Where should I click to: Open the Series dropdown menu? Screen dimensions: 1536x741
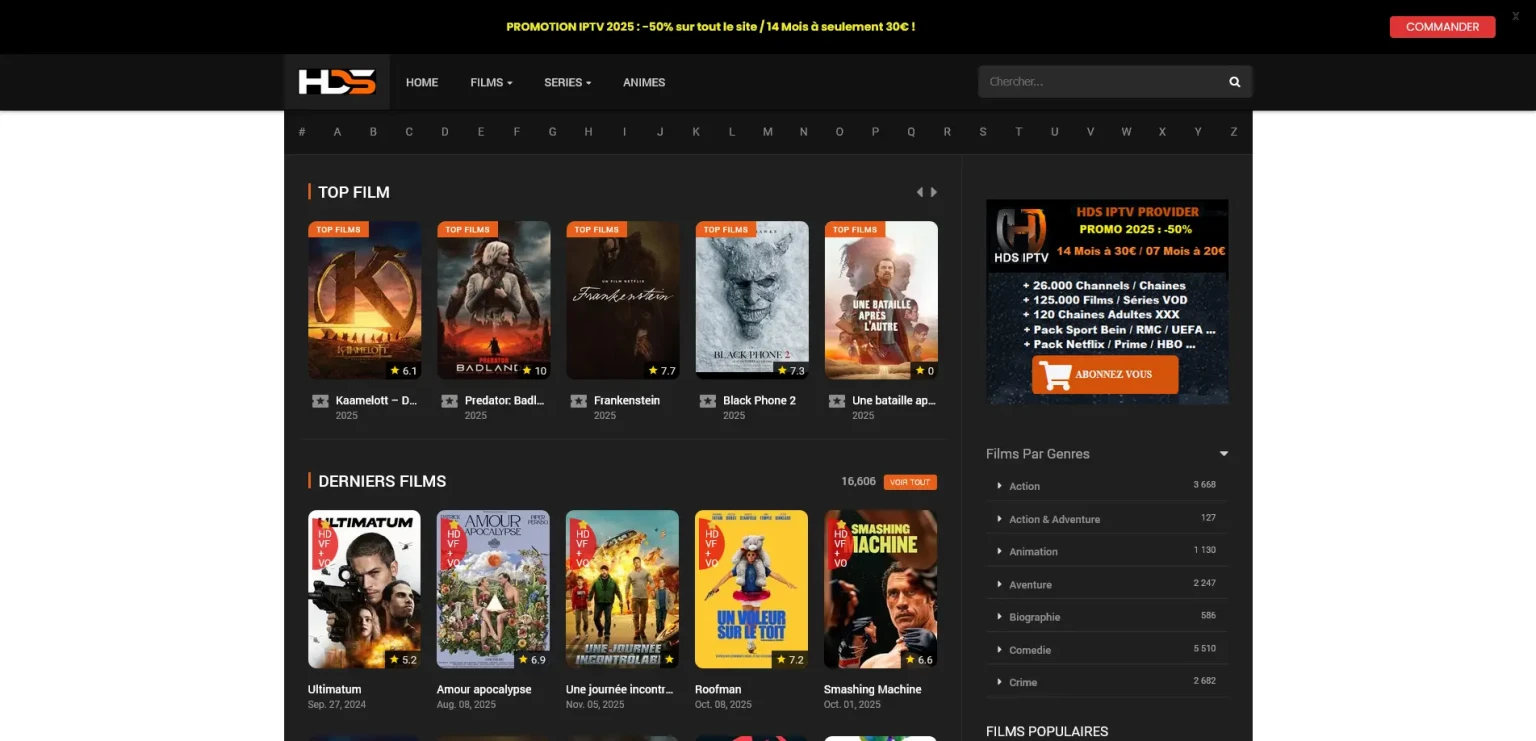coord(567,82)
